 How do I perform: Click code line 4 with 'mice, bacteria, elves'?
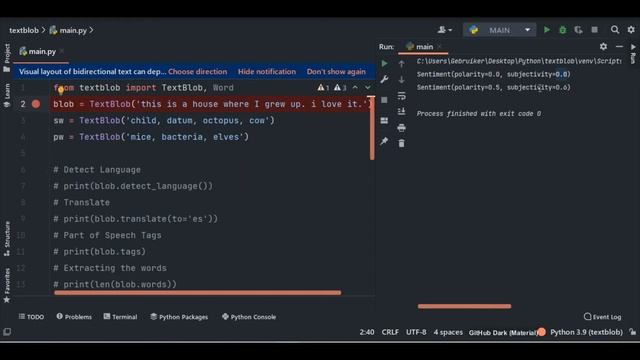click(x=151, y=137)
